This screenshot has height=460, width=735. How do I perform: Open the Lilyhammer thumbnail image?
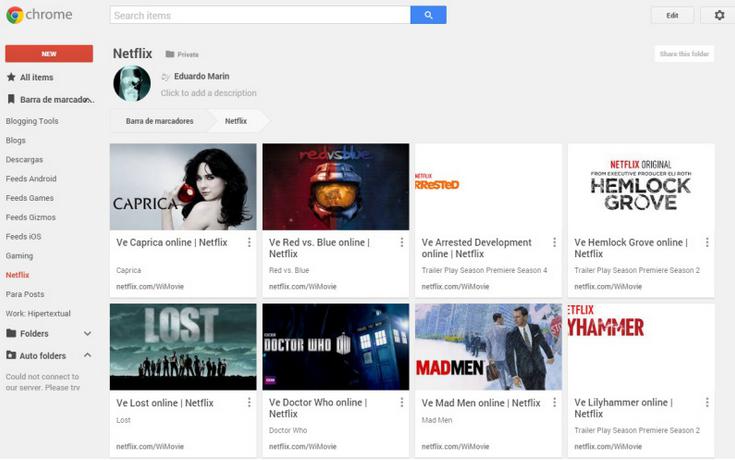(x=641, y=347)
